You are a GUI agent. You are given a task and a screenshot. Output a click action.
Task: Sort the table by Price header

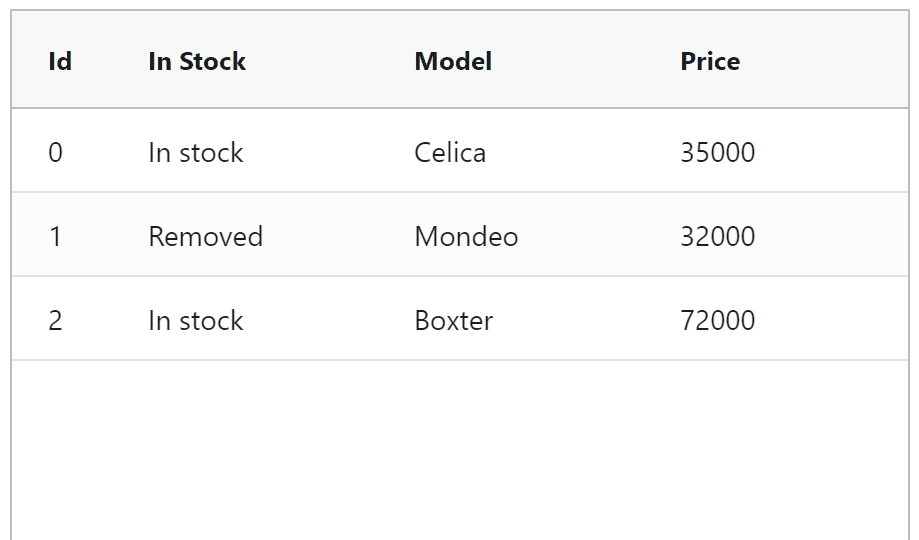tap(710, 61)
